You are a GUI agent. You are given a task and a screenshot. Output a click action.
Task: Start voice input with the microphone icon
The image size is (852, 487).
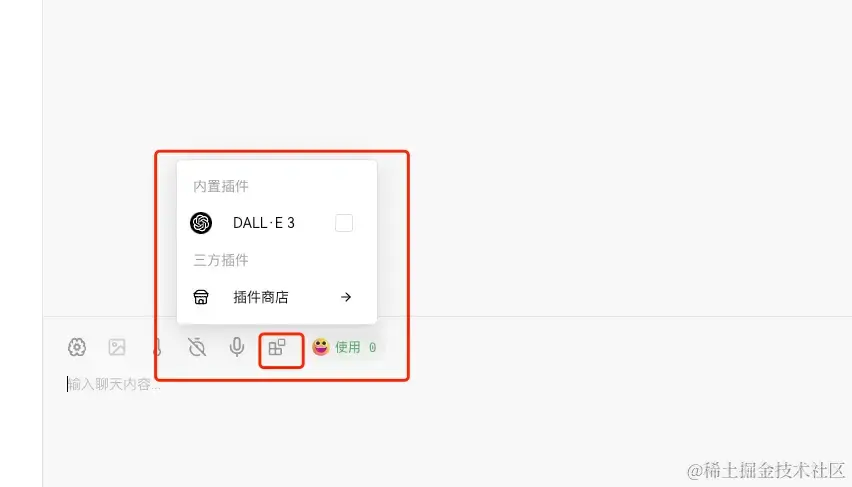click(x=237, y=347)
